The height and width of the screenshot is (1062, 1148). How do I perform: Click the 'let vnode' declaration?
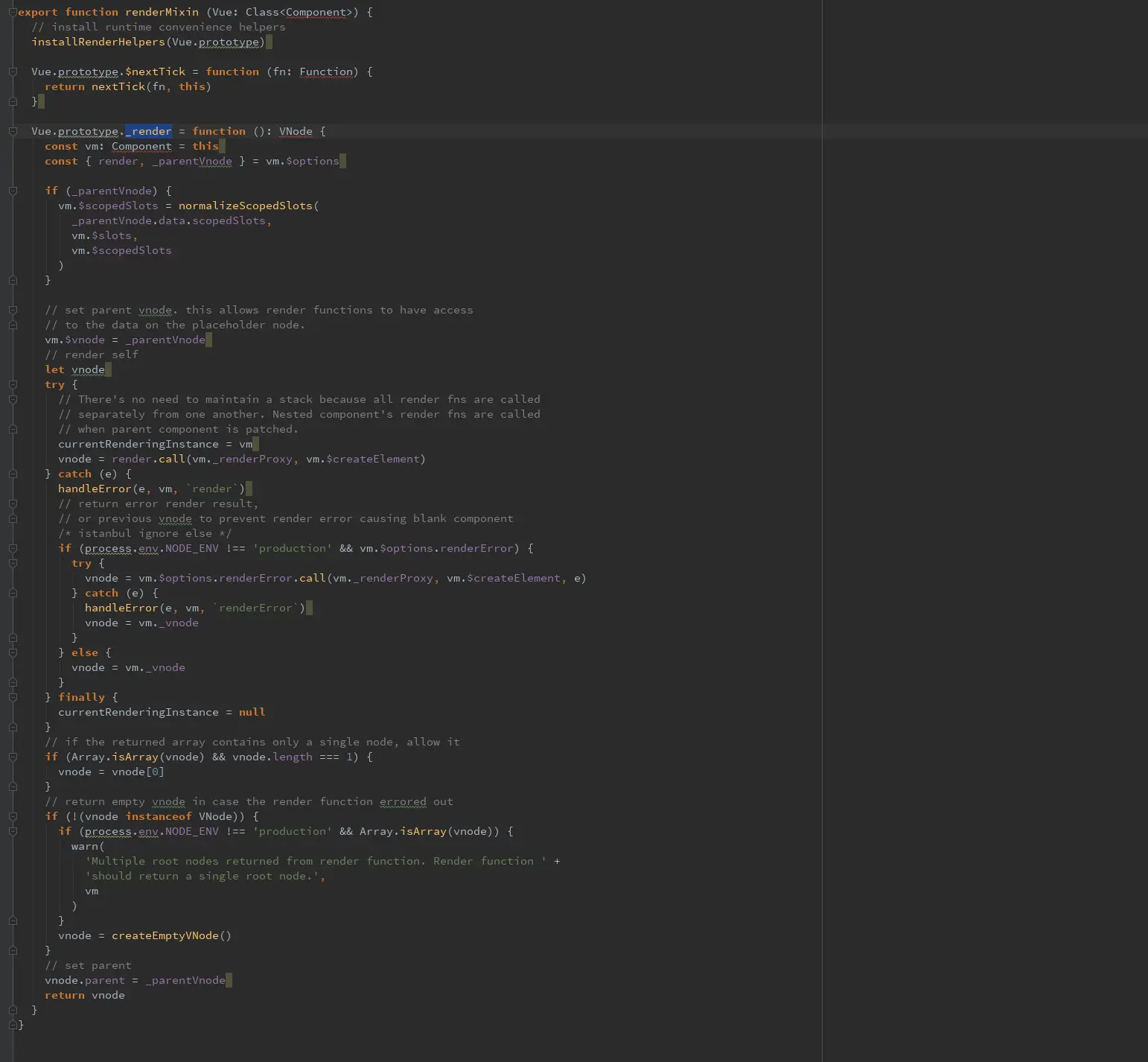tap(74, 369)
